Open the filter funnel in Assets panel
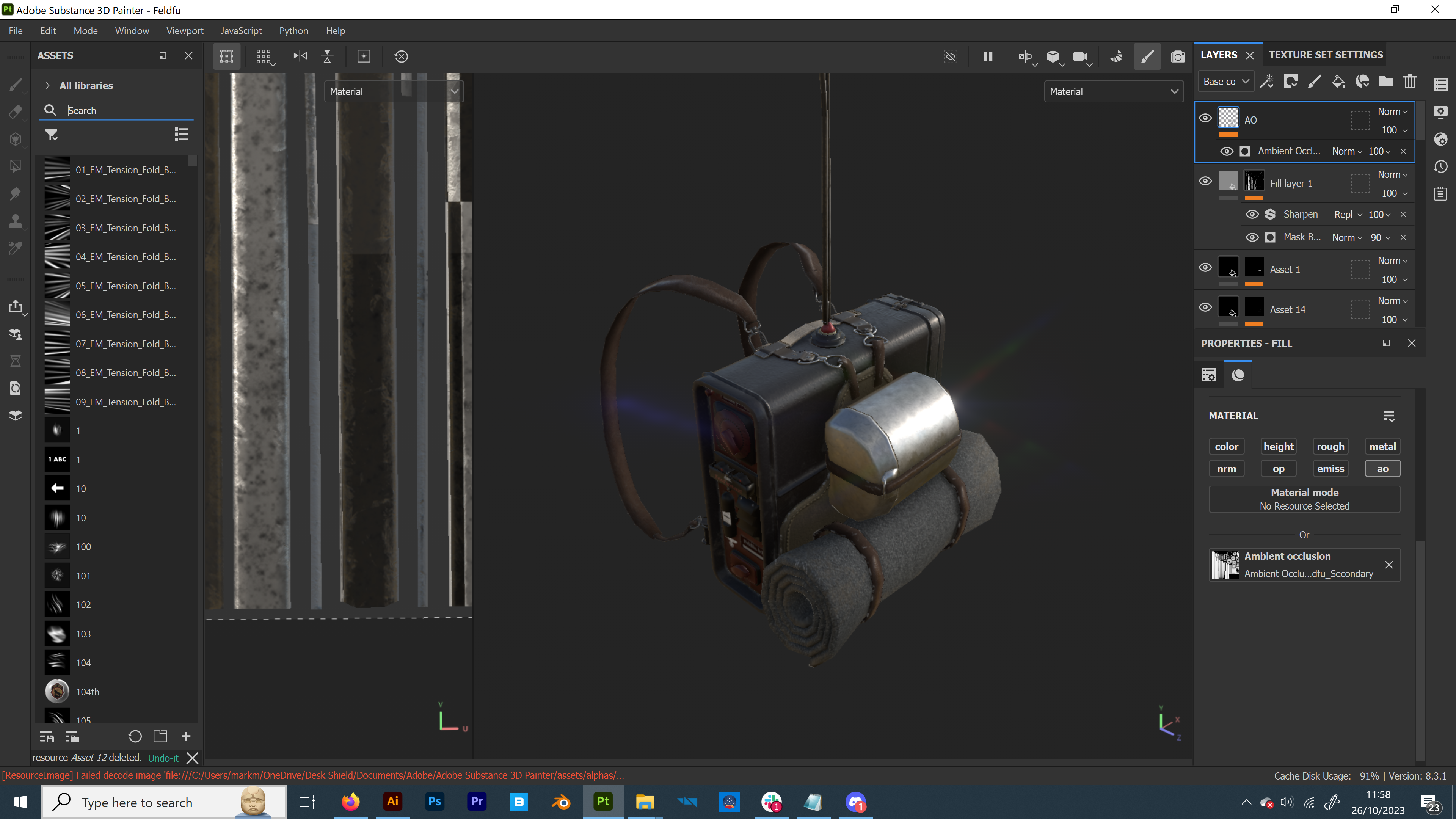This screenshot has width=1456, height=819. [52, 135]
